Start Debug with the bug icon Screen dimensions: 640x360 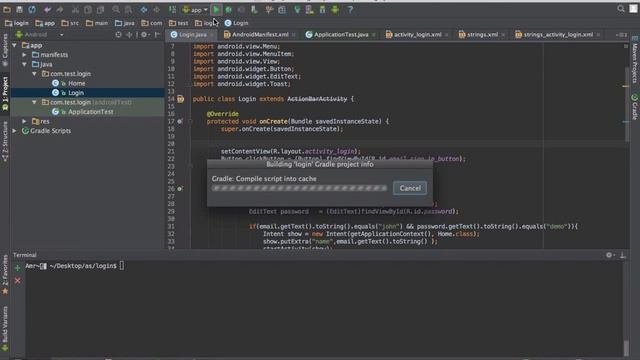[x=229, y=9]
